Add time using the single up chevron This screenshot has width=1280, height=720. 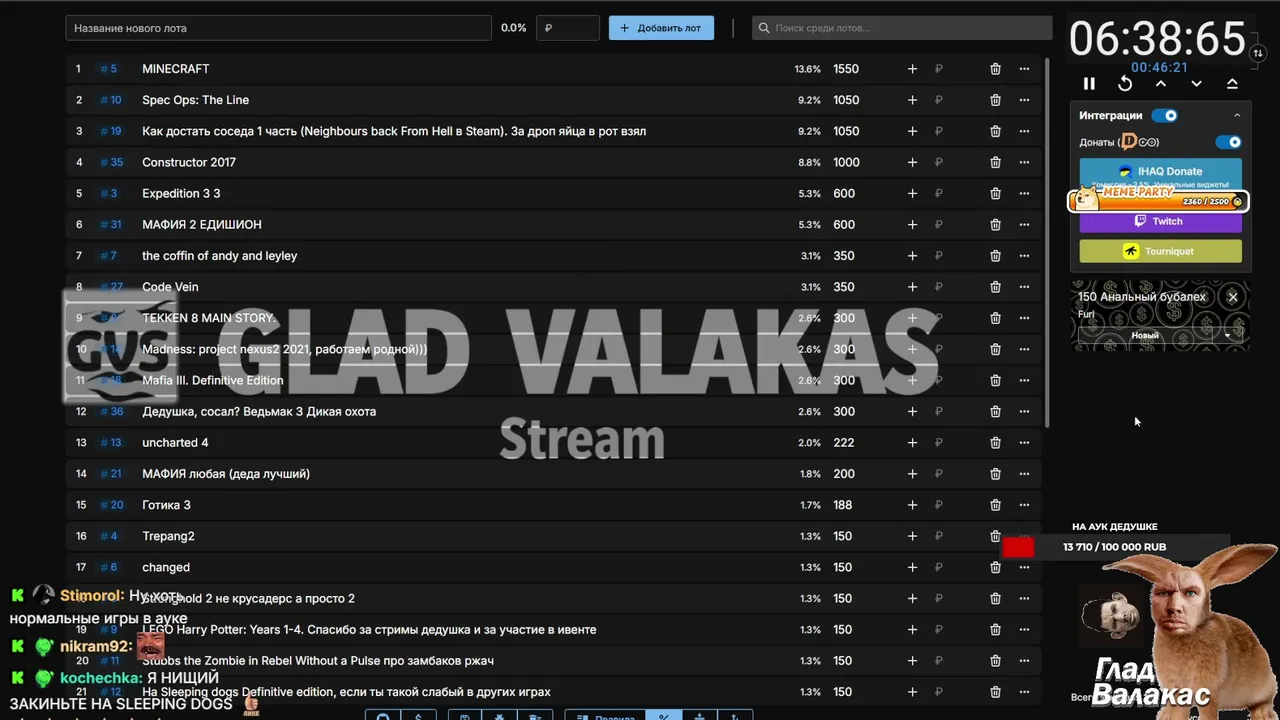(1161, 84)
